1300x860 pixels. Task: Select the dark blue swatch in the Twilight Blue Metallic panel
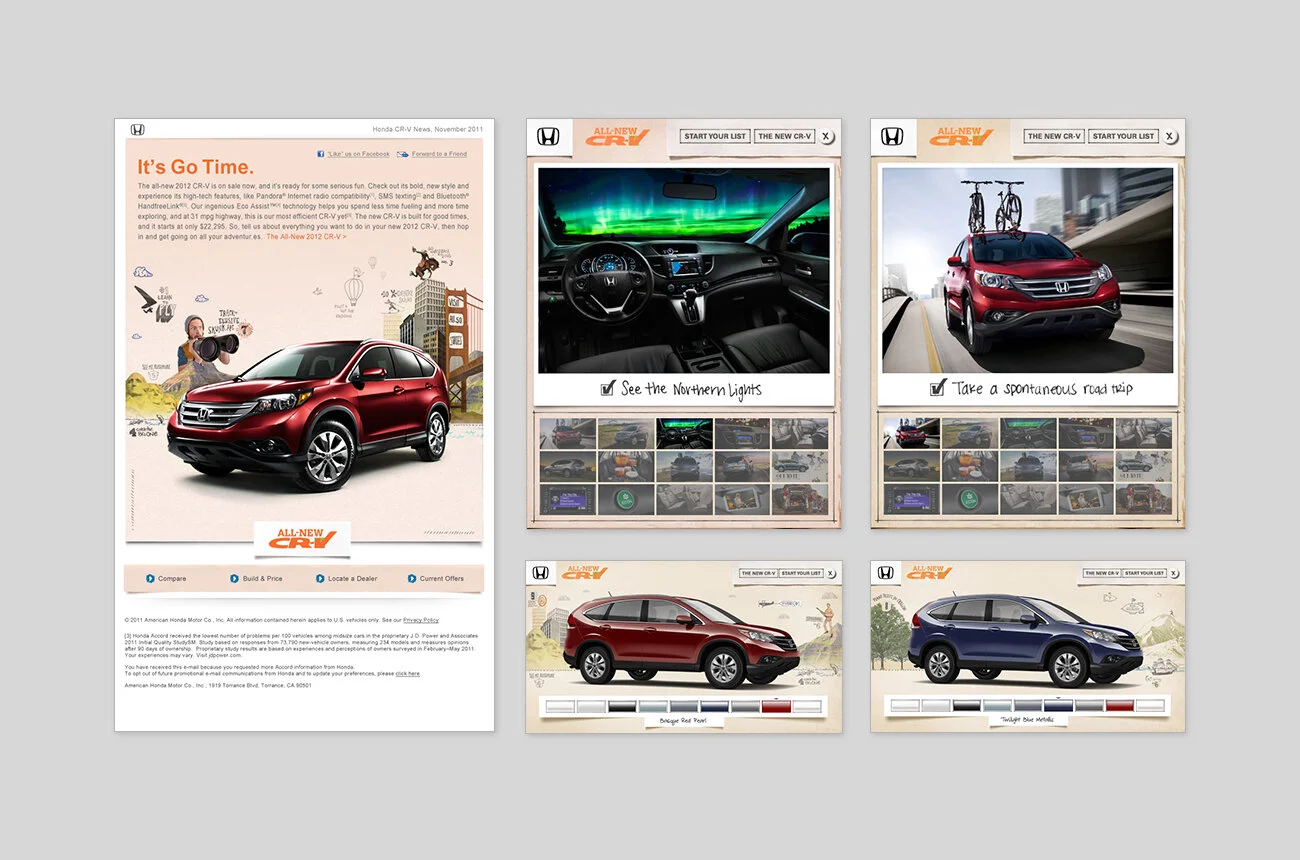(x=1058, y=706)
